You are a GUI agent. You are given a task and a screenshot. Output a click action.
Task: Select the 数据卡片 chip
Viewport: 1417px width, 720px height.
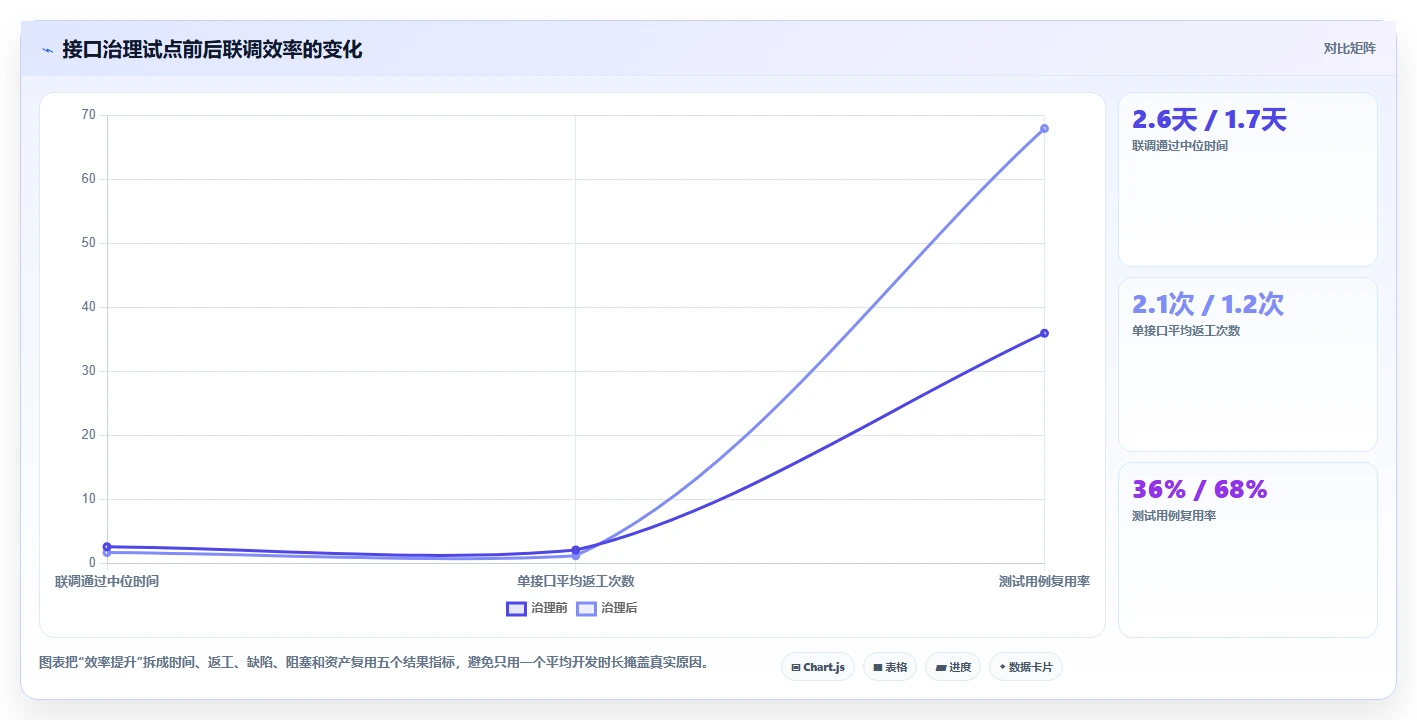[1025, 667]
